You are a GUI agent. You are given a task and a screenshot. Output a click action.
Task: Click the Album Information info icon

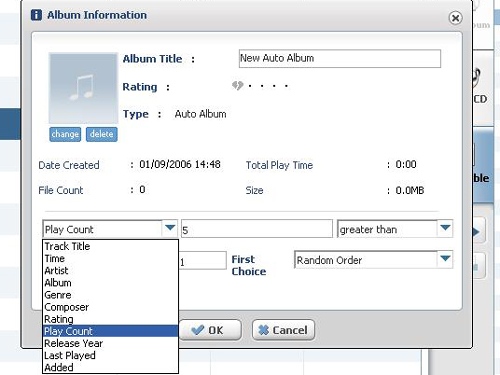tap(36, 15)
